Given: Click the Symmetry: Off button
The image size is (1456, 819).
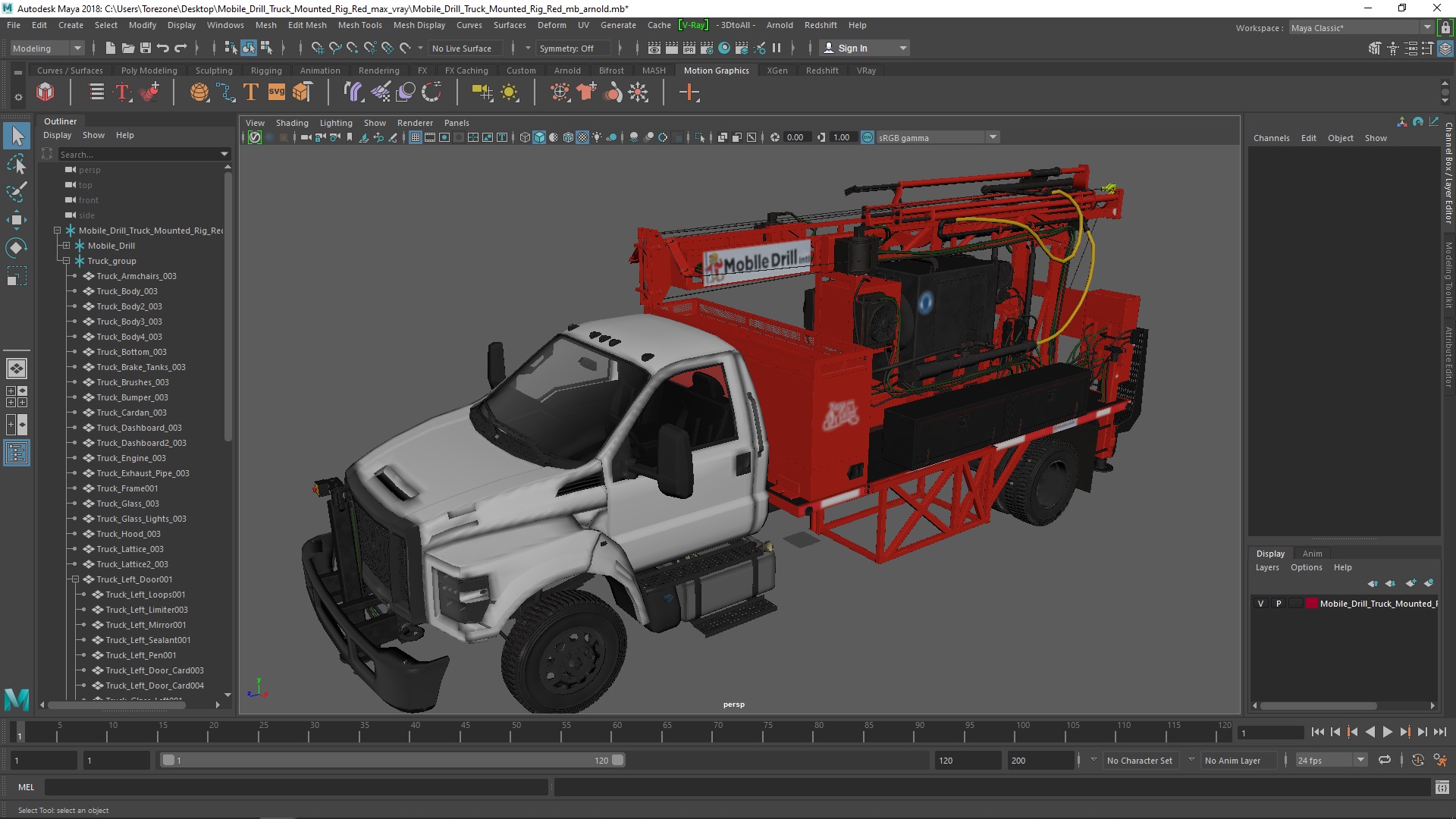Looking at the screenshot, I should [573, 48].
